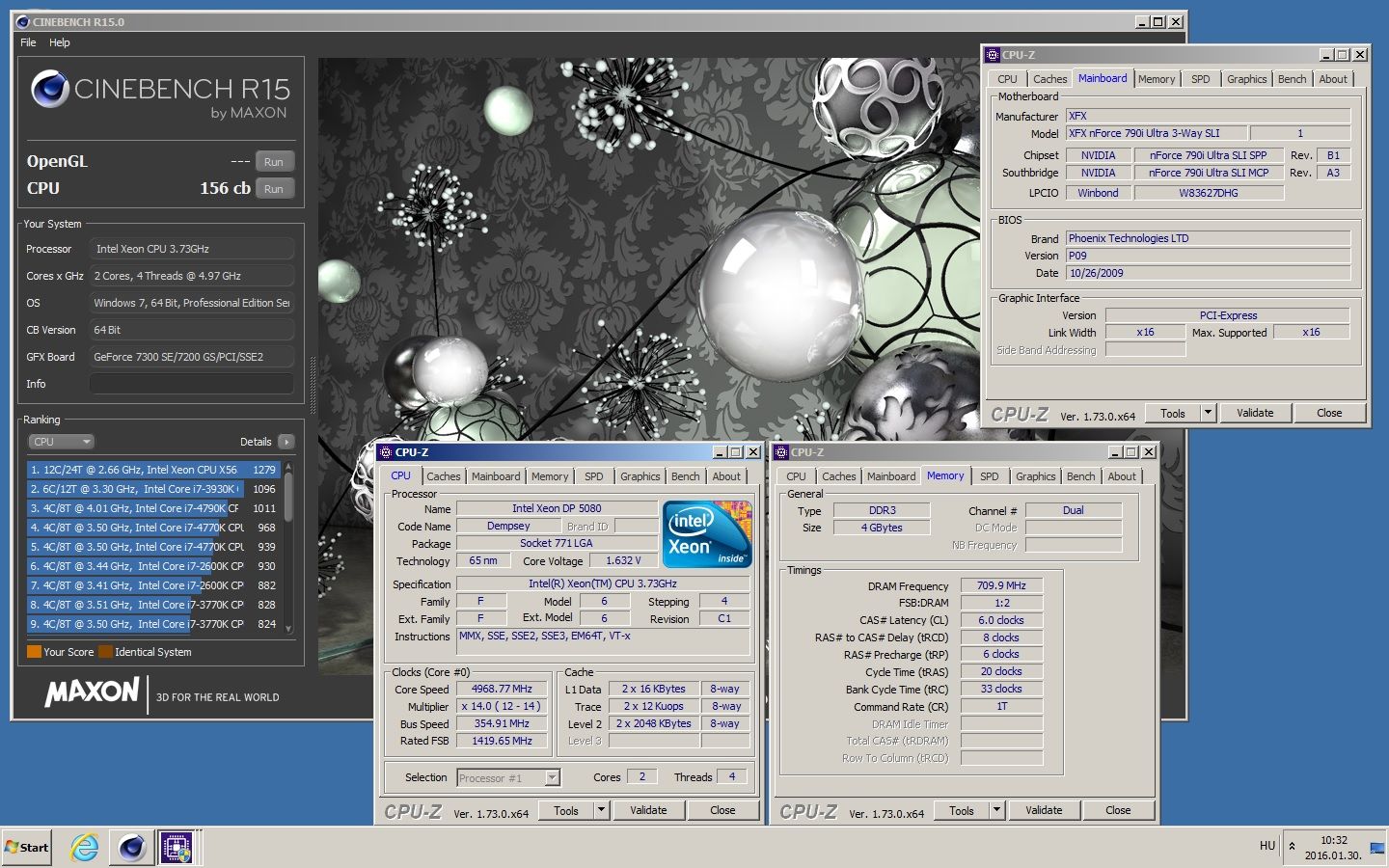
Task: Open the Help menu in Cinebench
Action: [x=60, y=42]
